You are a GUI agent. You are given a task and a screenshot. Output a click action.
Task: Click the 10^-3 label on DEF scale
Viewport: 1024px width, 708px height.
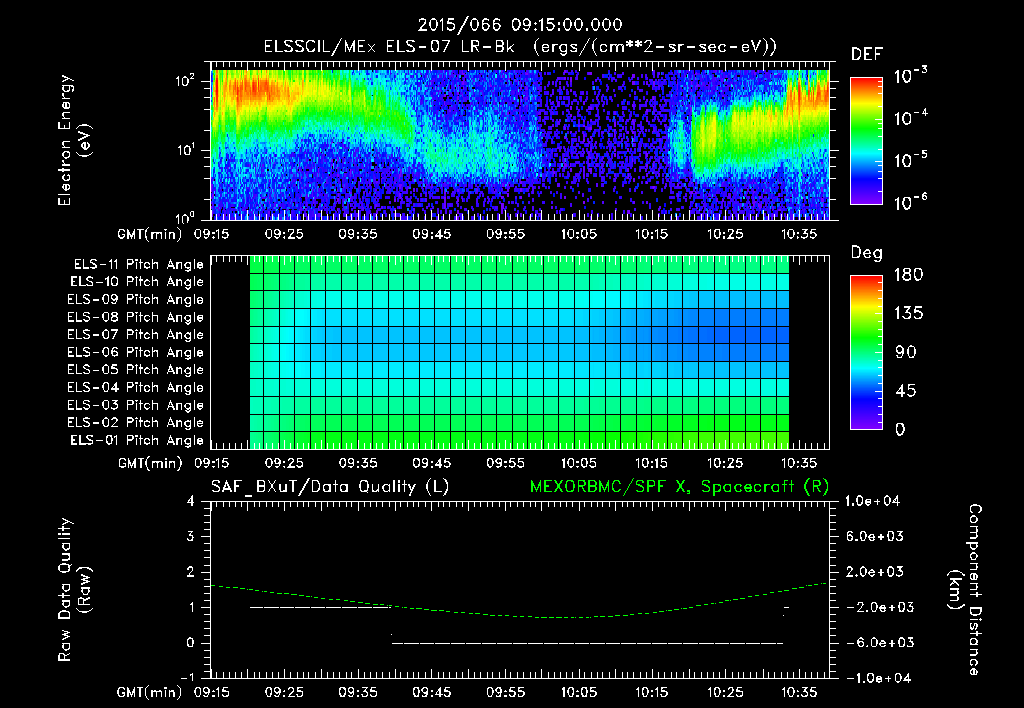point(910,76)
